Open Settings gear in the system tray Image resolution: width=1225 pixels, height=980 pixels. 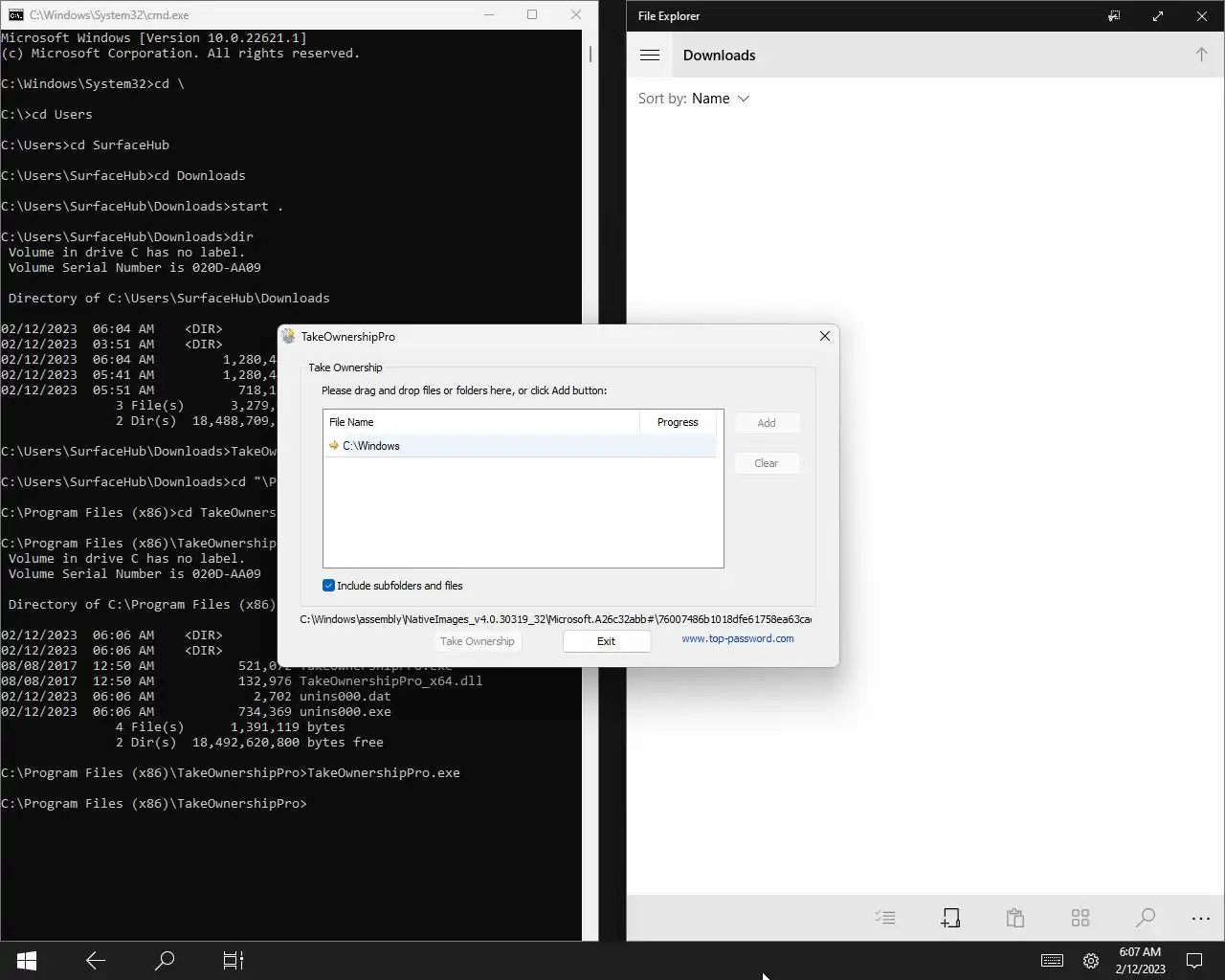1091,960
